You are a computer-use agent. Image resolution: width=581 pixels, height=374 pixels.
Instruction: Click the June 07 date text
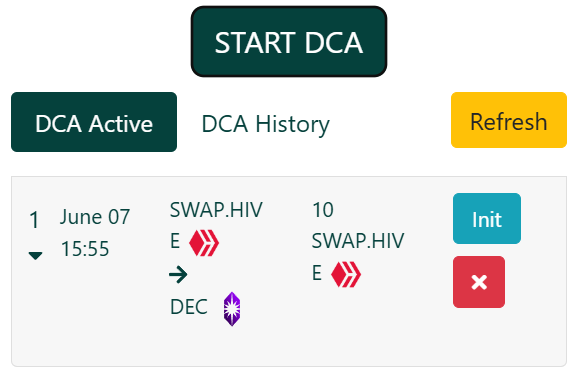(x=95, y=216)
